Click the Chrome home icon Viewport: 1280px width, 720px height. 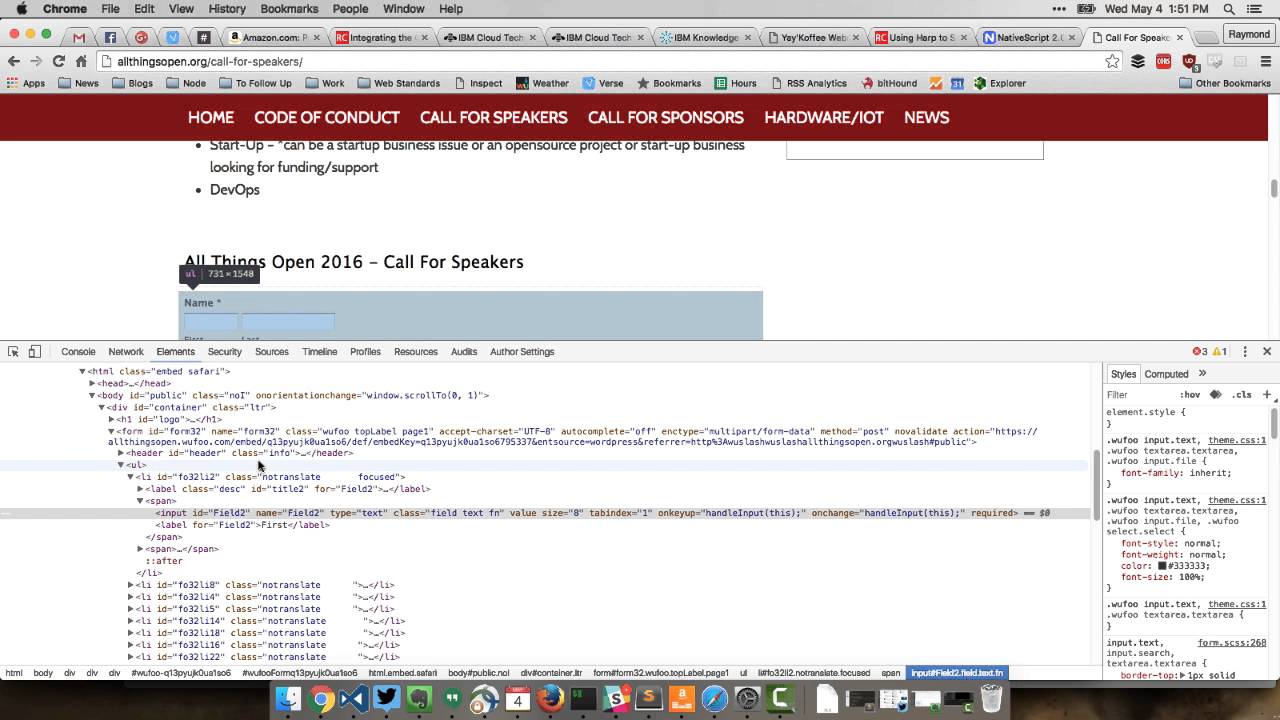[82, 61]
